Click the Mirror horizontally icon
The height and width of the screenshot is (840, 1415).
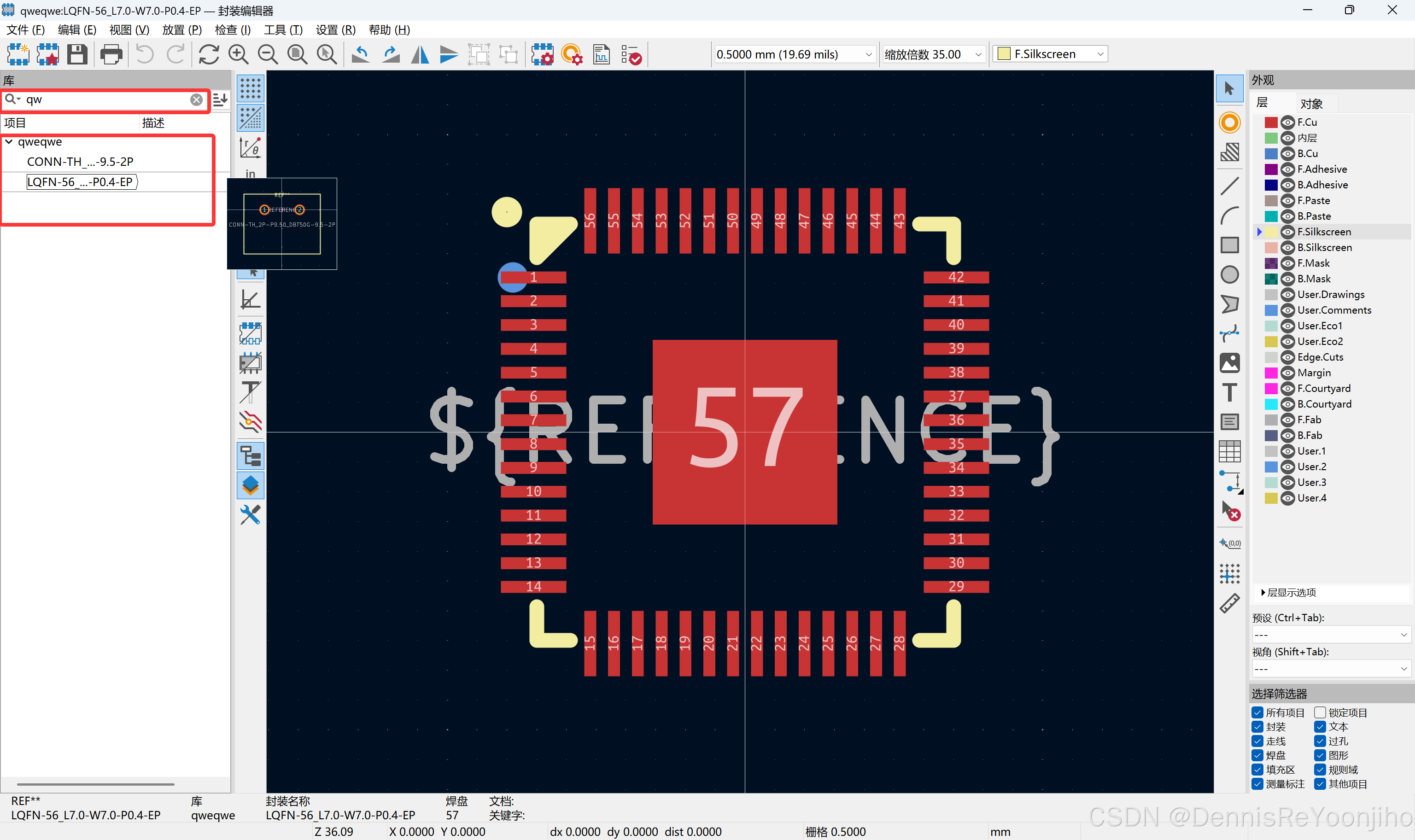coord(420,54)
